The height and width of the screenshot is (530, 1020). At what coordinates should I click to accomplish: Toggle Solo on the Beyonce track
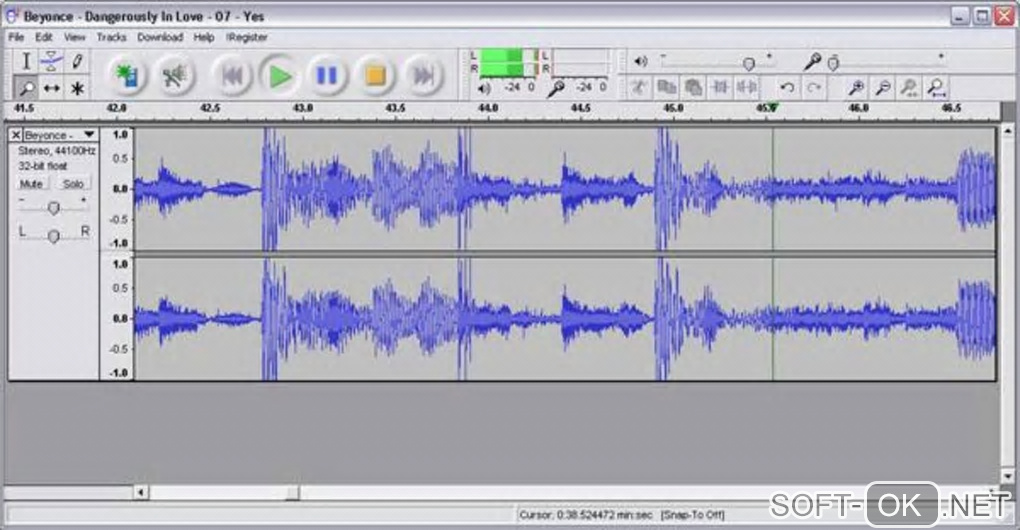point(73,184)
